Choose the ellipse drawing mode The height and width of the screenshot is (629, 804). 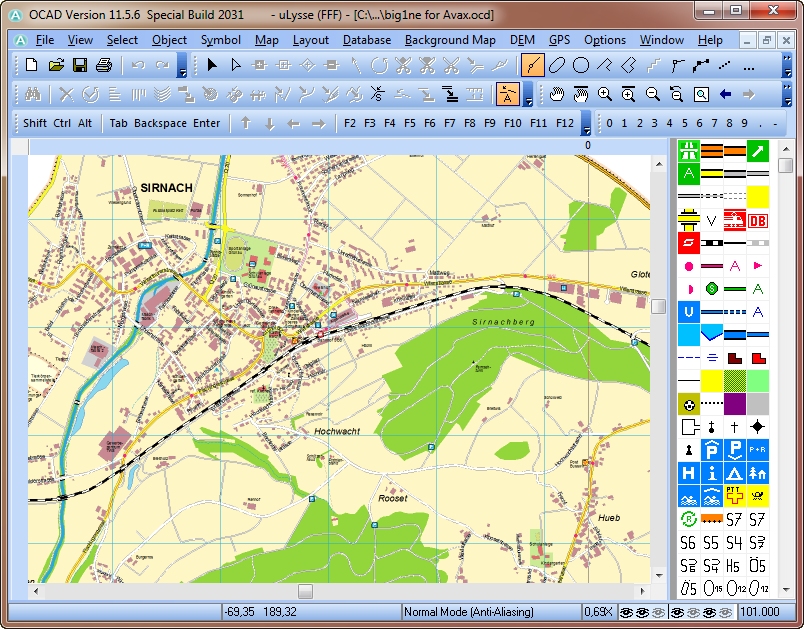point(557,66)
